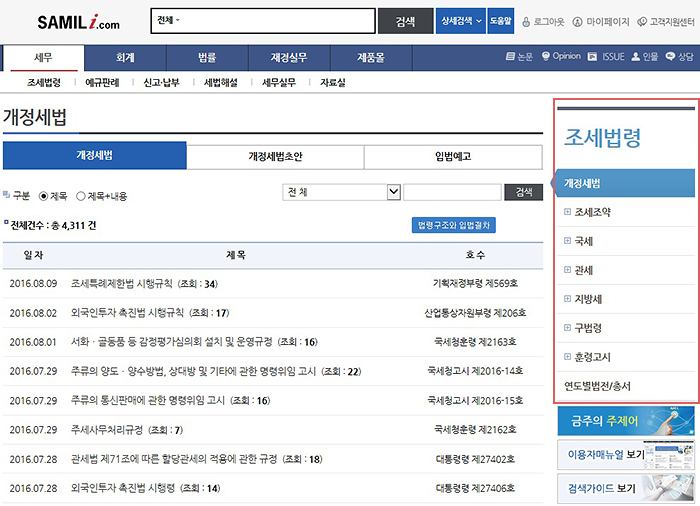The image size is (700, 506).
Task: Click the logout lock icon
Action: click(x=526, y=21)
